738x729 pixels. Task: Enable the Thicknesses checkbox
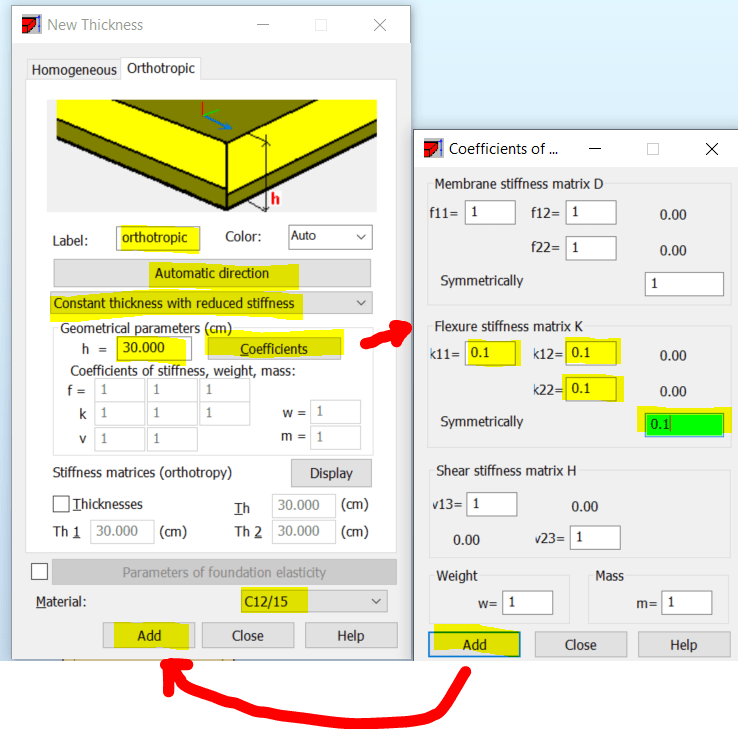point(61,504)
